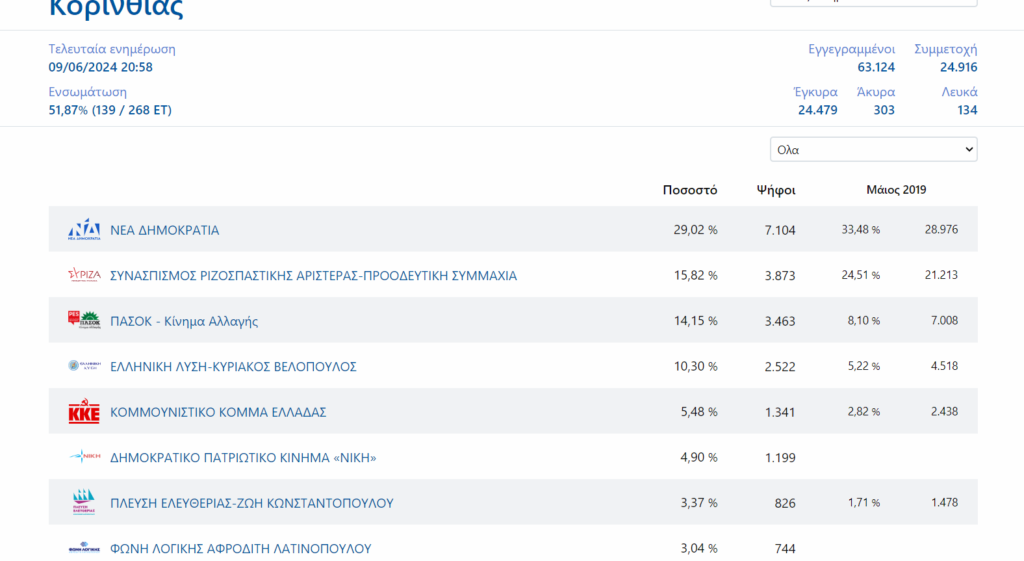
Task: Click the 2.438 2019 votes cell
Action: [x=944, y=411]
